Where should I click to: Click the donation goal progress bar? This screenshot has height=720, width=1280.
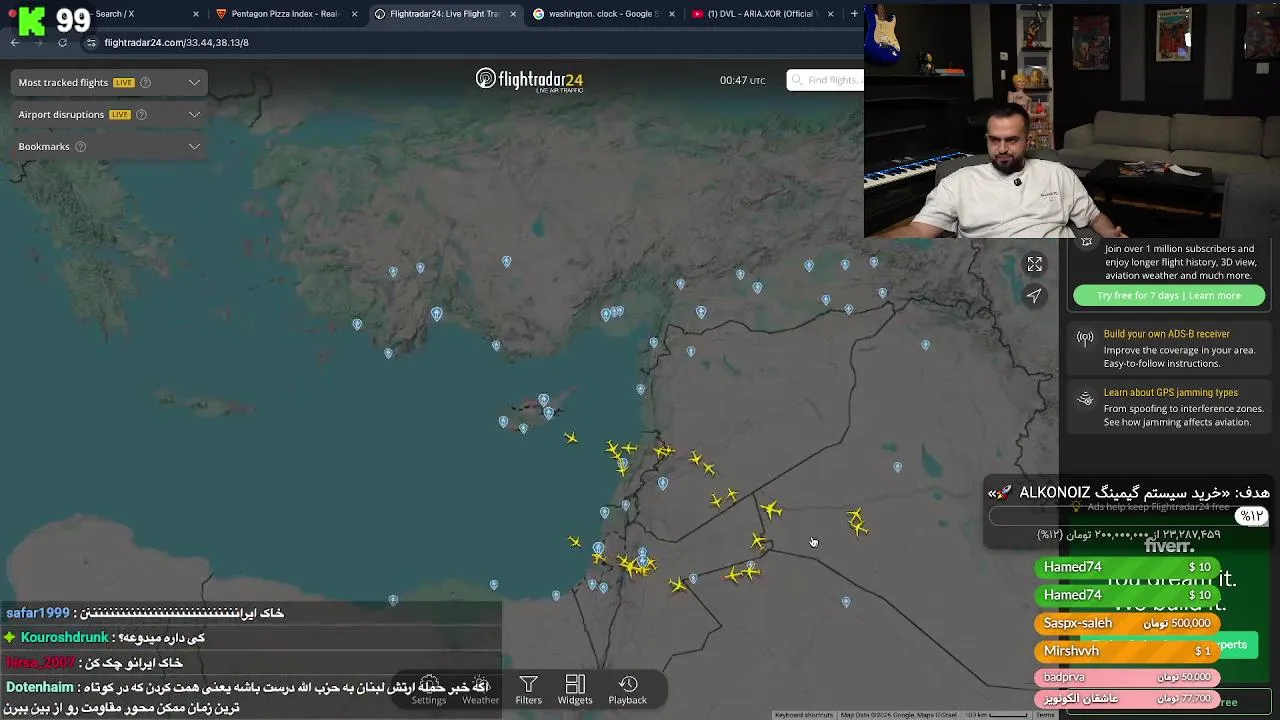click(x=1128, y=516)
